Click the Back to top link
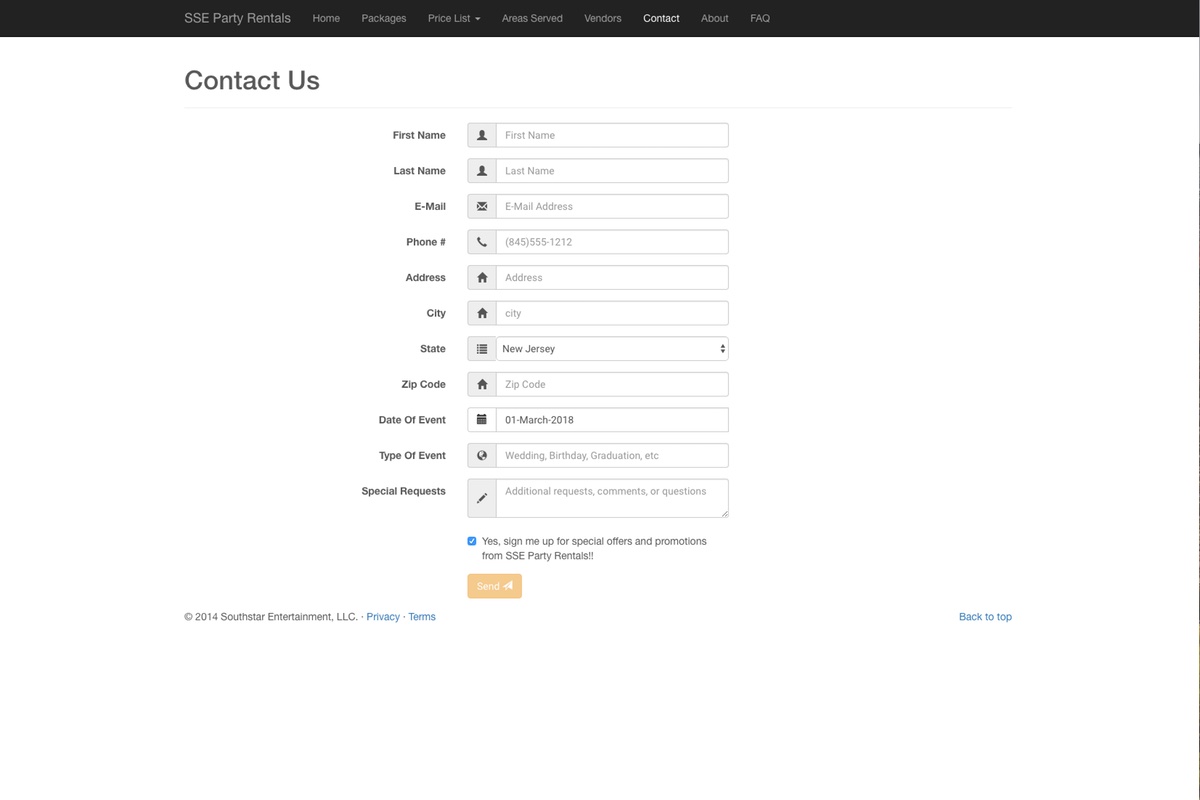This screenshot has height=800, width=1200. pos(985,617)
